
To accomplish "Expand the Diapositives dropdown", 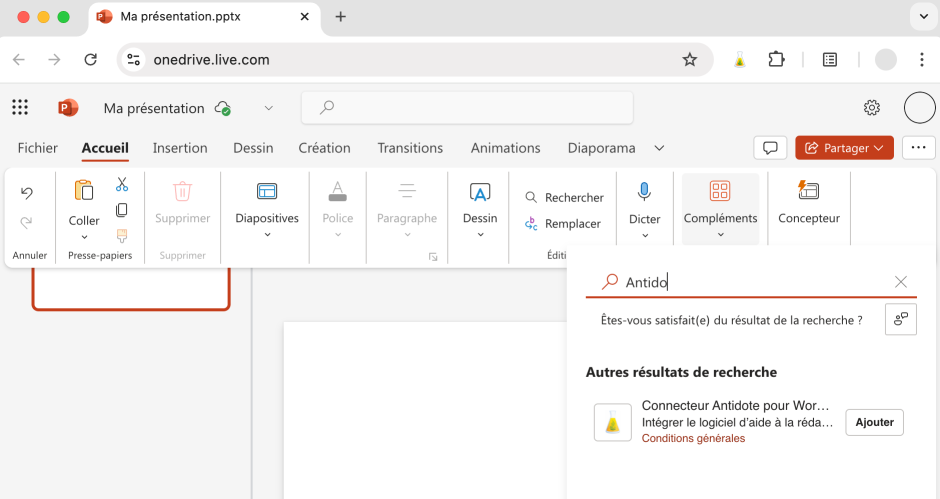I will tap(267, 235).
